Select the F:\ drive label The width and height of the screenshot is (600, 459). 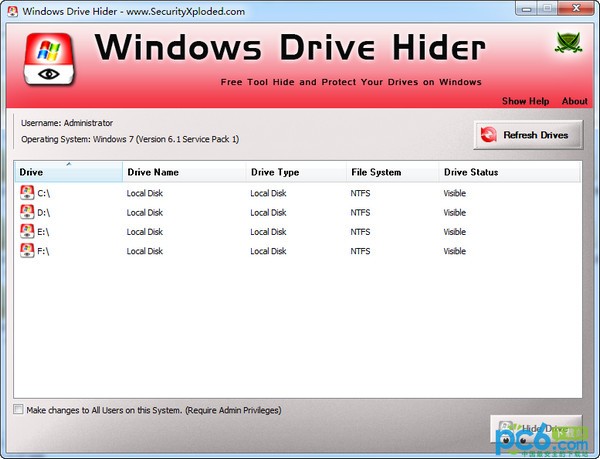click(43, 251)
